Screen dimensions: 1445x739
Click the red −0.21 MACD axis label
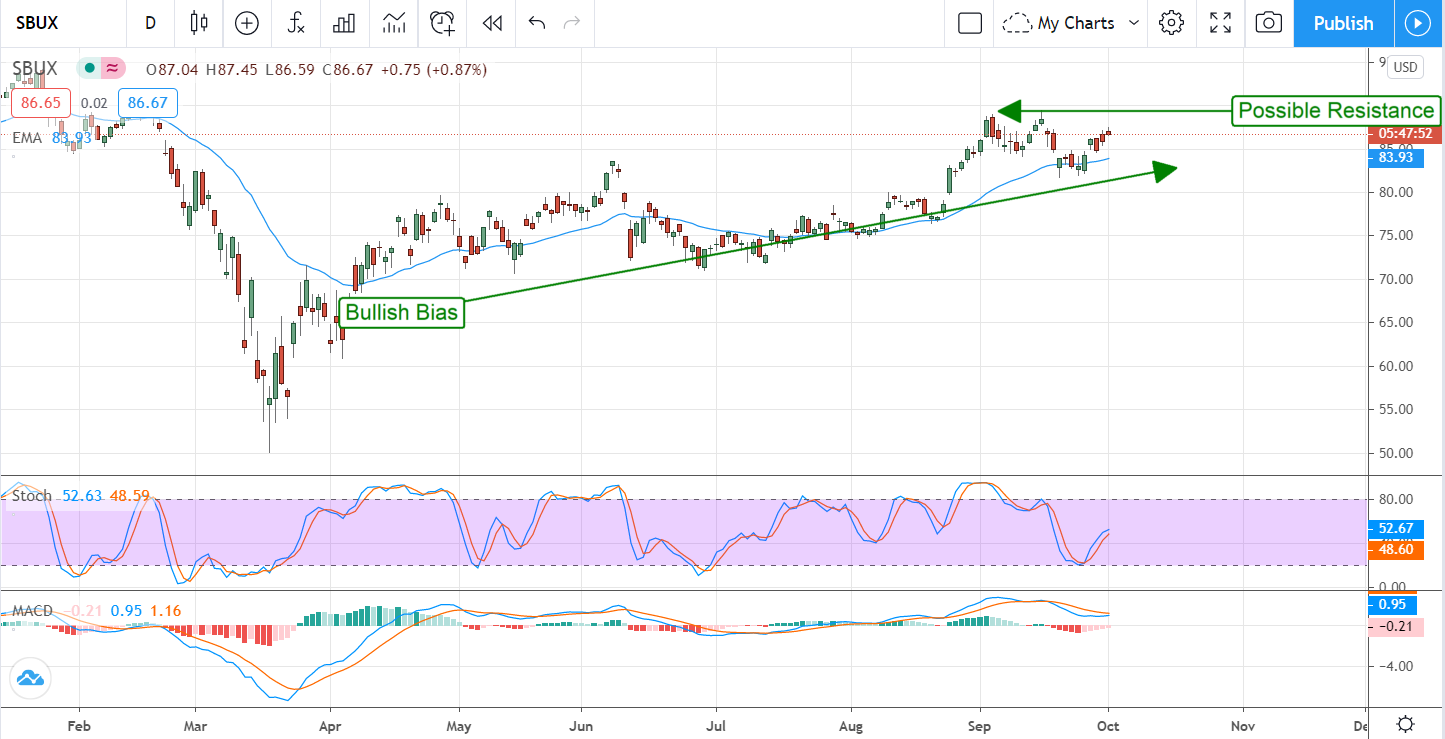tap(1396, 626)
